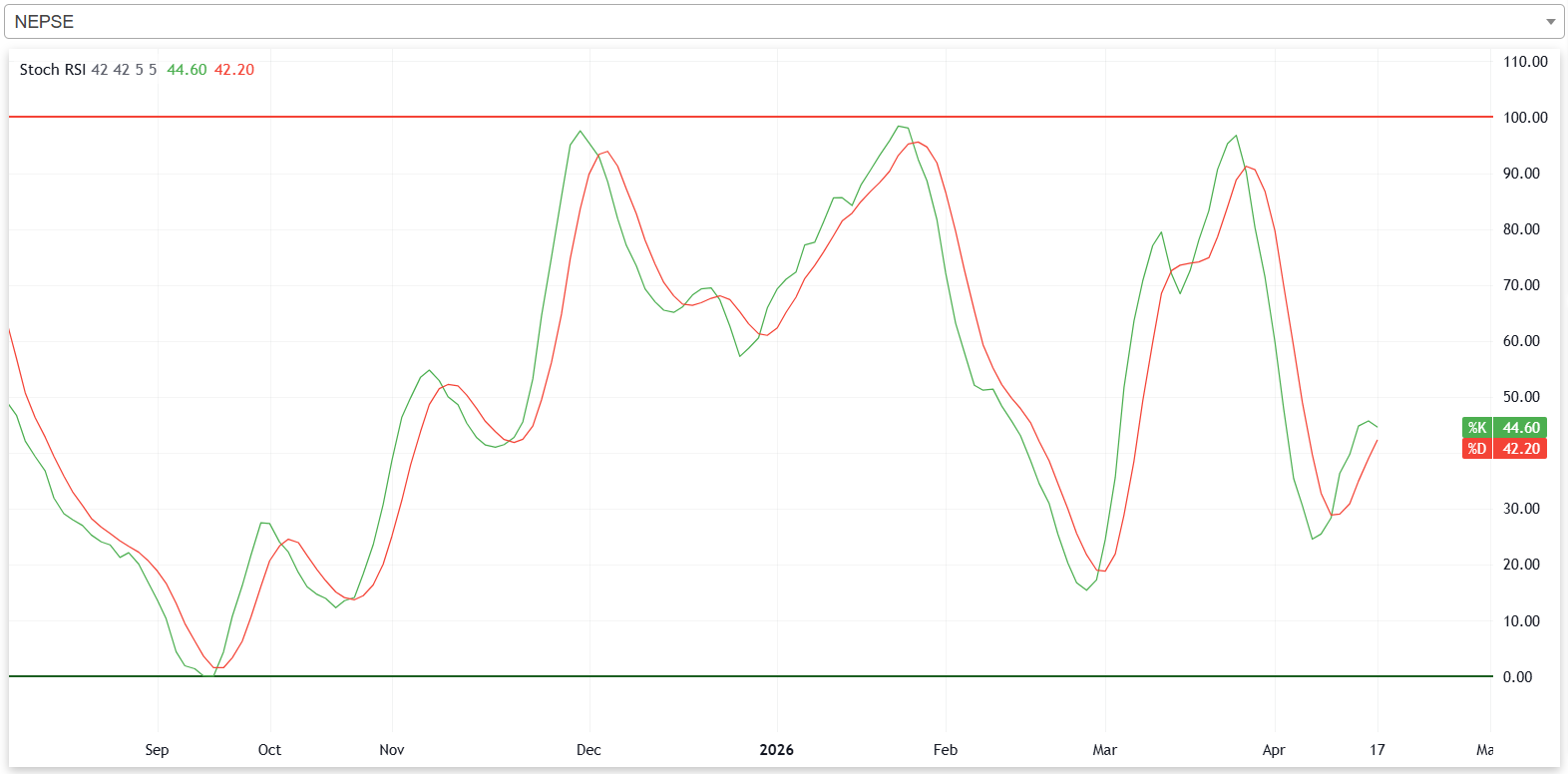Select the 2026 label on time axis
This screenshot has height=774, width=1568.
[776, 750]
